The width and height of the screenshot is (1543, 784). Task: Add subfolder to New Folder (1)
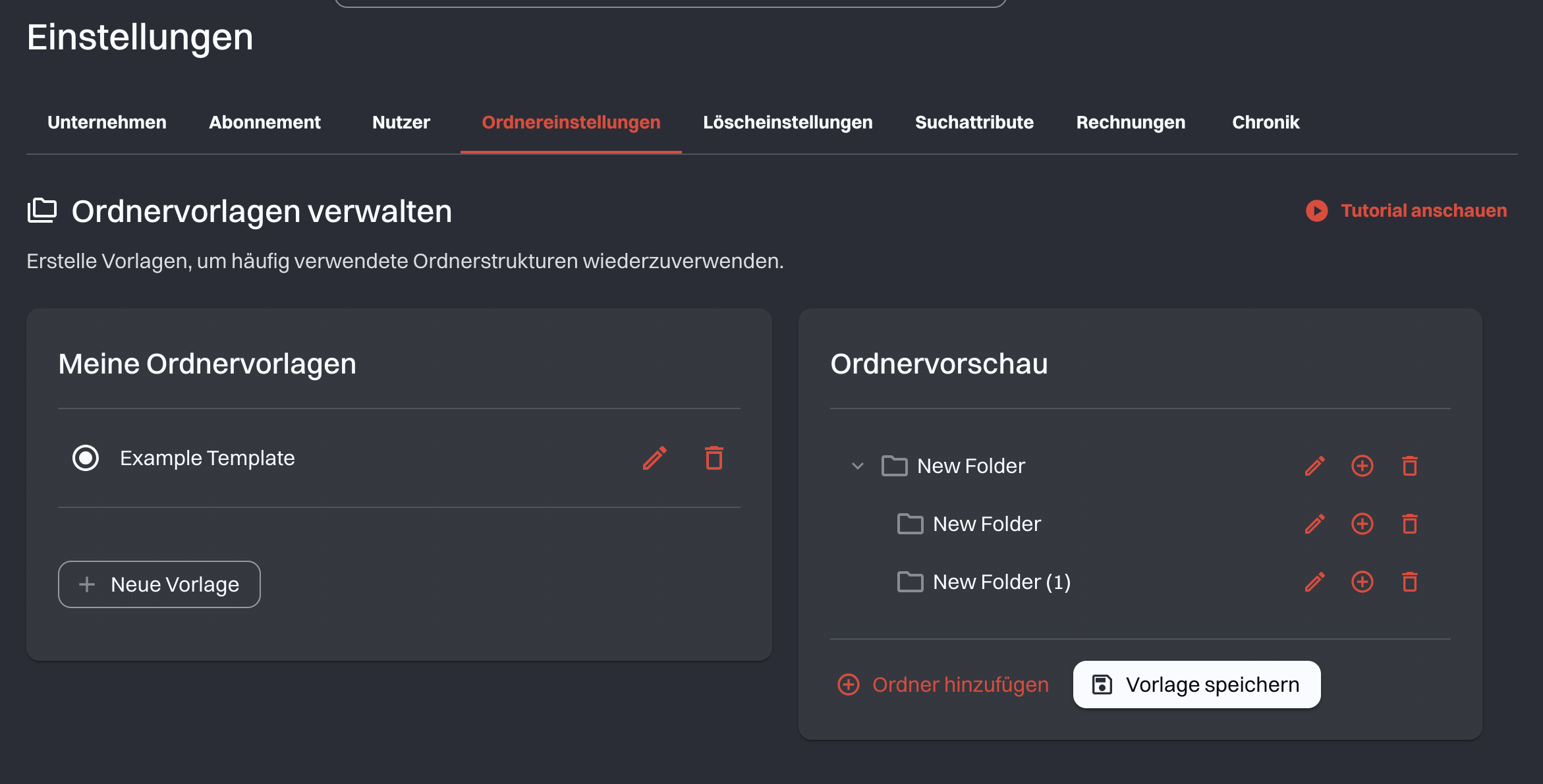click(x=1362, y=582)
